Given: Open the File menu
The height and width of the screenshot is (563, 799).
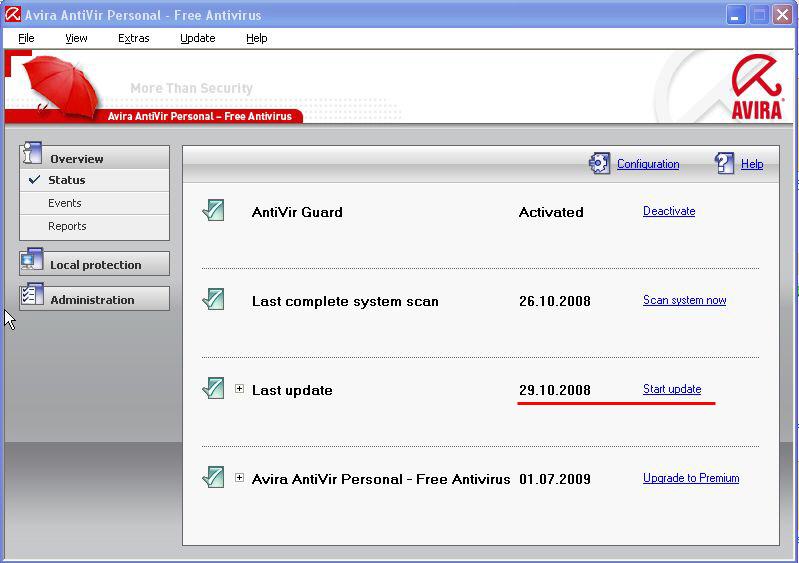Looking at the screenshot, I should (x=26, y=38).
